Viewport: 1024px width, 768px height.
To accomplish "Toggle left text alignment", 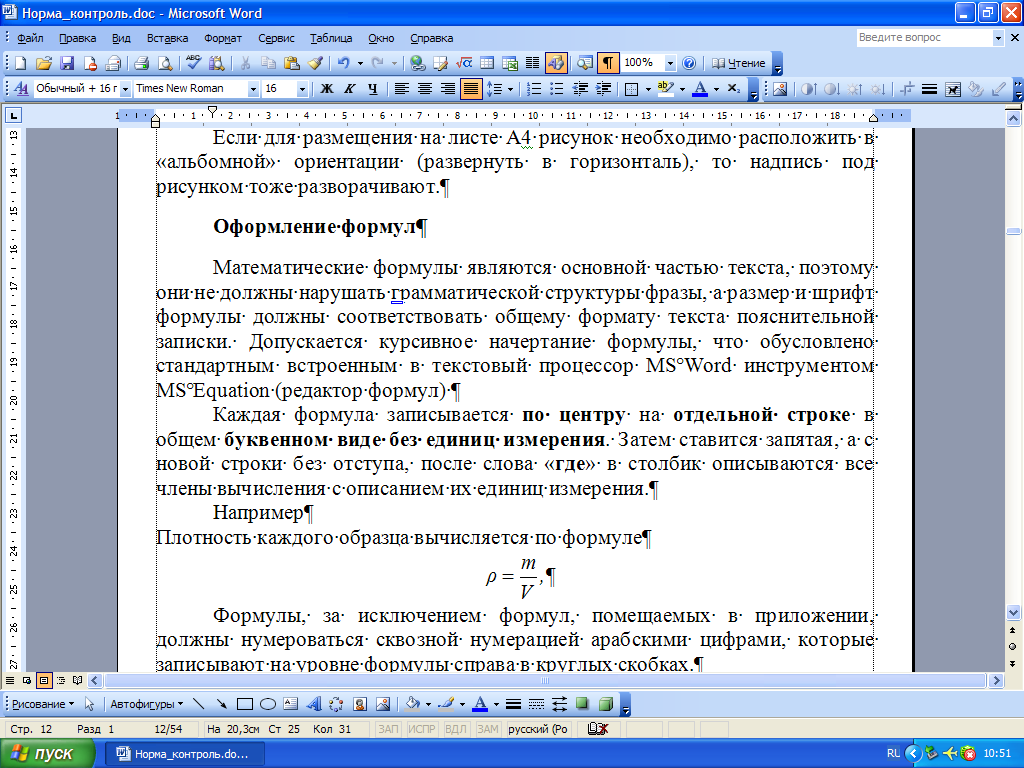I will point(402,89).
